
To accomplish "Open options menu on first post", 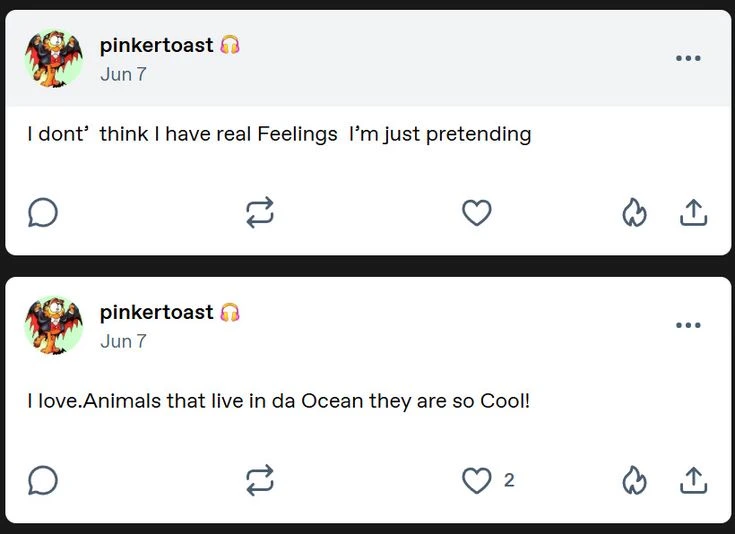I will (x=688, y=58).
